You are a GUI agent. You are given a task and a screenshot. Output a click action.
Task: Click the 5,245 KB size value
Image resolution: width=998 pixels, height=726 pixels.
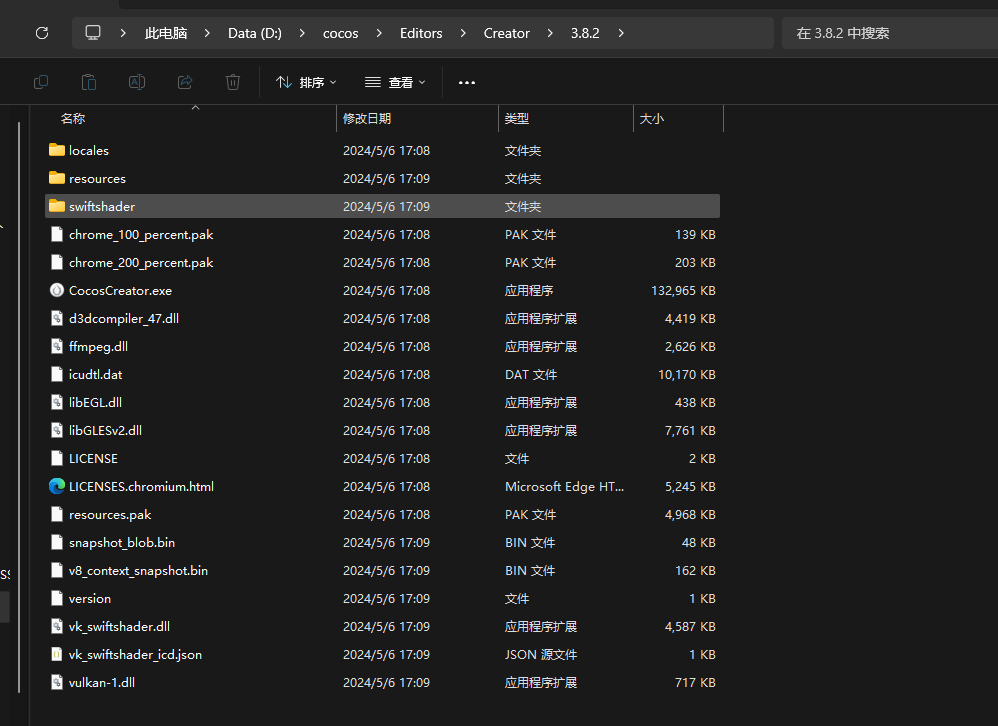coord(690,486)
